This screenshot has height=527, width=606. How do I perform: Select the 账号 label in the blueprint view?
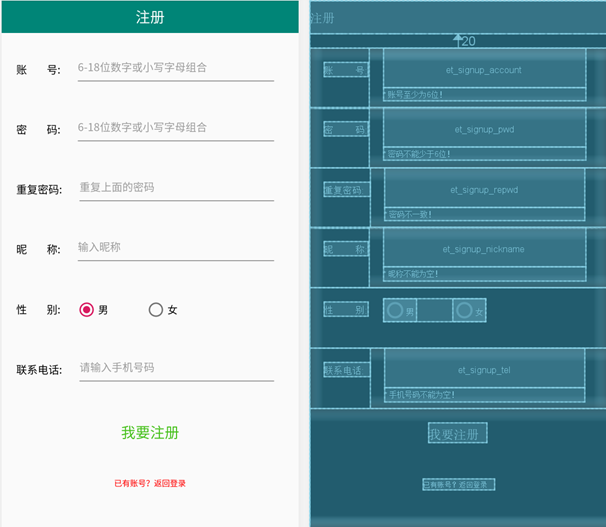(346, 70)
